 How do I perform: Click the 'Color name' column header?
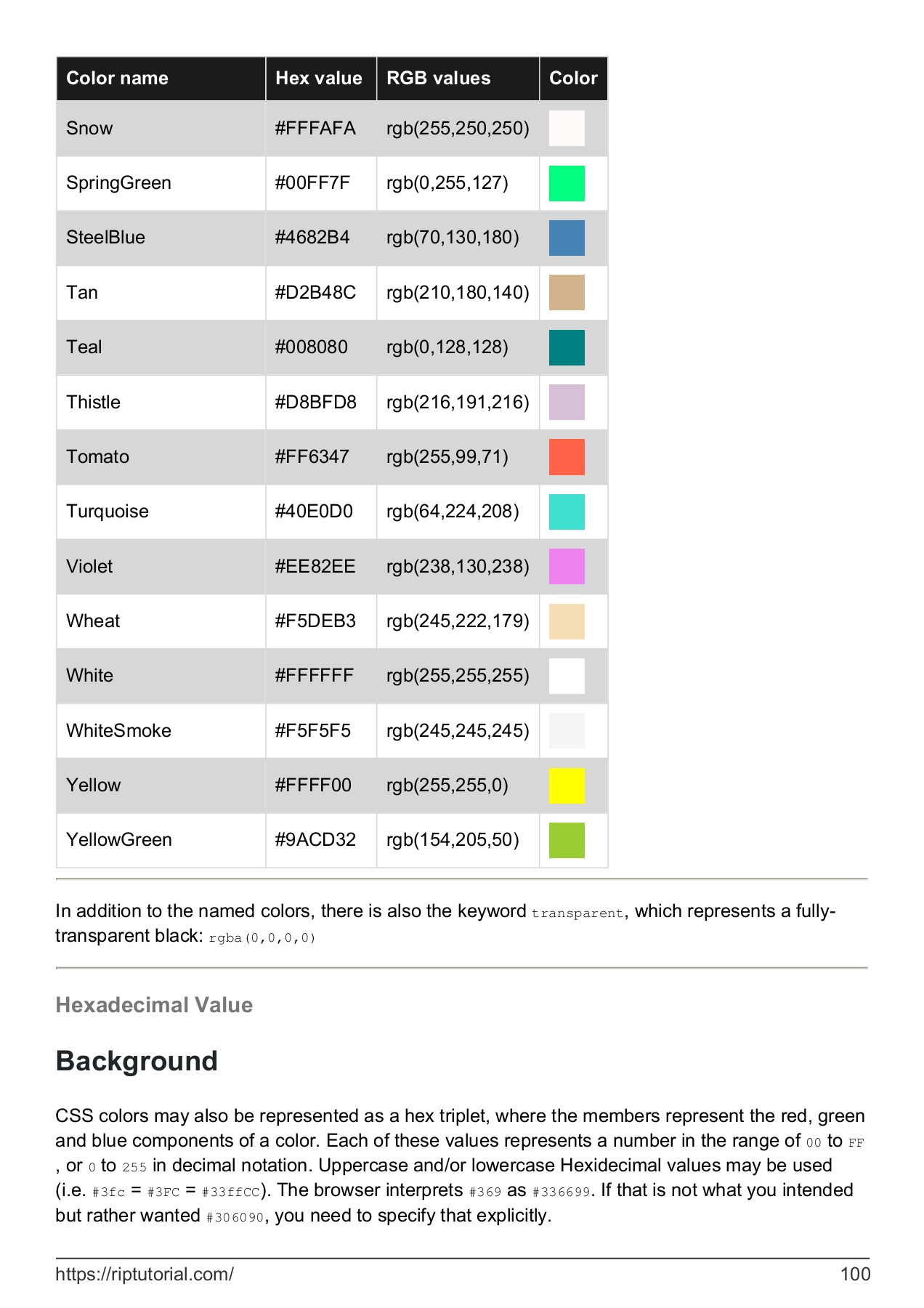pos(117,78)
